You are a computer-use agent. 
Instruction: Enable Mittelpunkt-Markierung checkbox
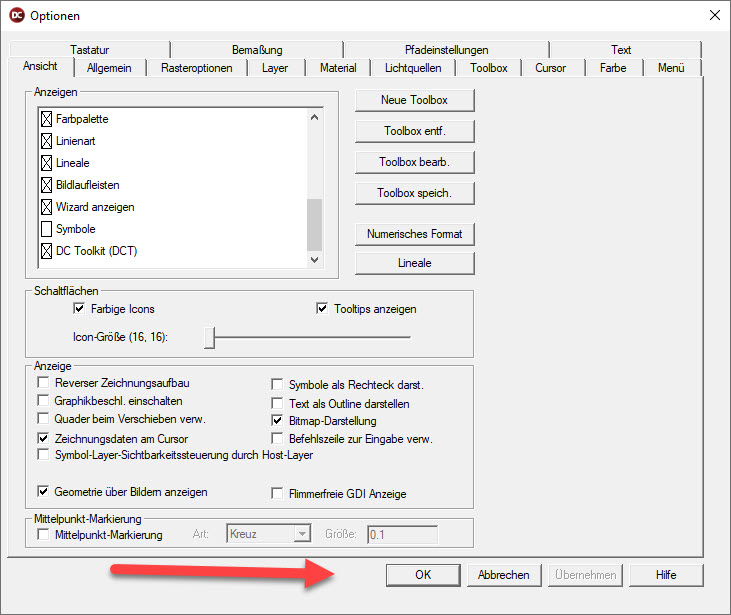[x=43, y=535]
